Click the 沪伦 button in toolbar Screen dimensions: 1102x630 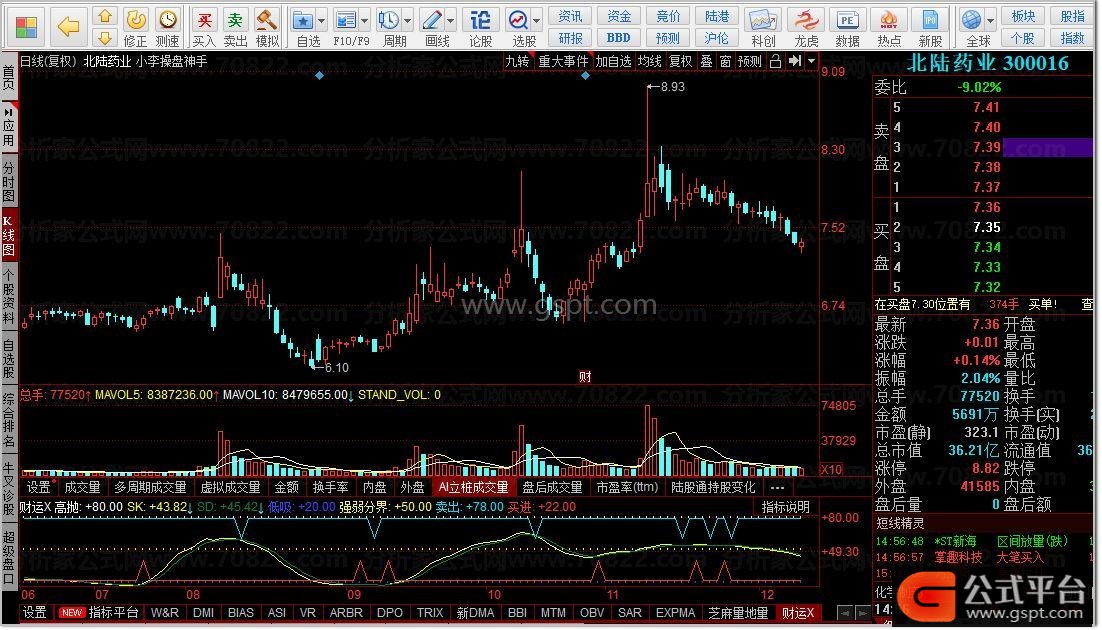716,38
